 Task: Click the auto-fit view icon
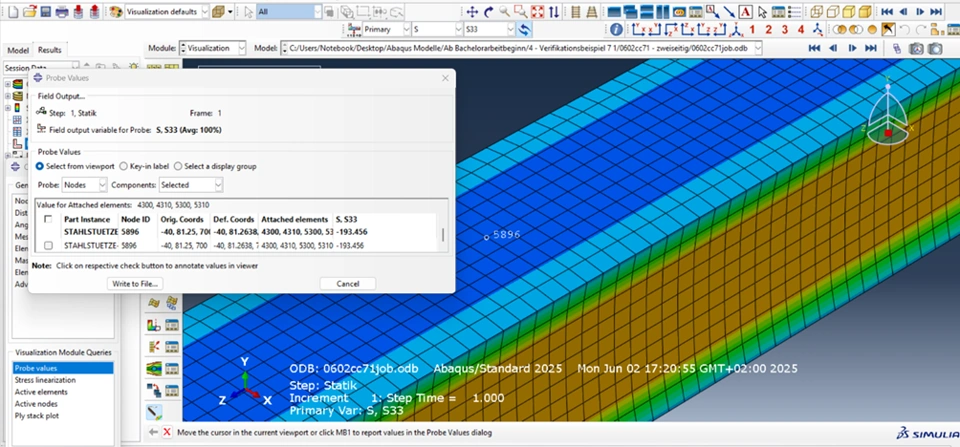click(537, 12)
